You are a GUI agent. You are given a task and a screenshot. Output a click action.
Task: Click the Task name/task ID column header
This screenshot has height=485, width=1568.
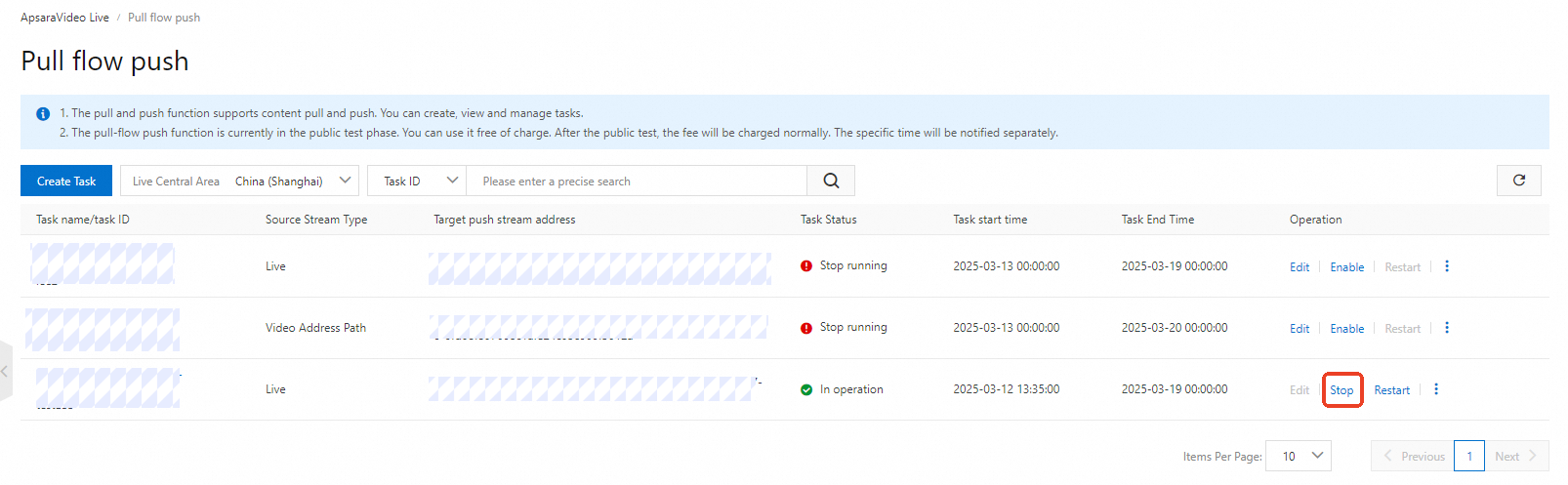pos(83,220)
